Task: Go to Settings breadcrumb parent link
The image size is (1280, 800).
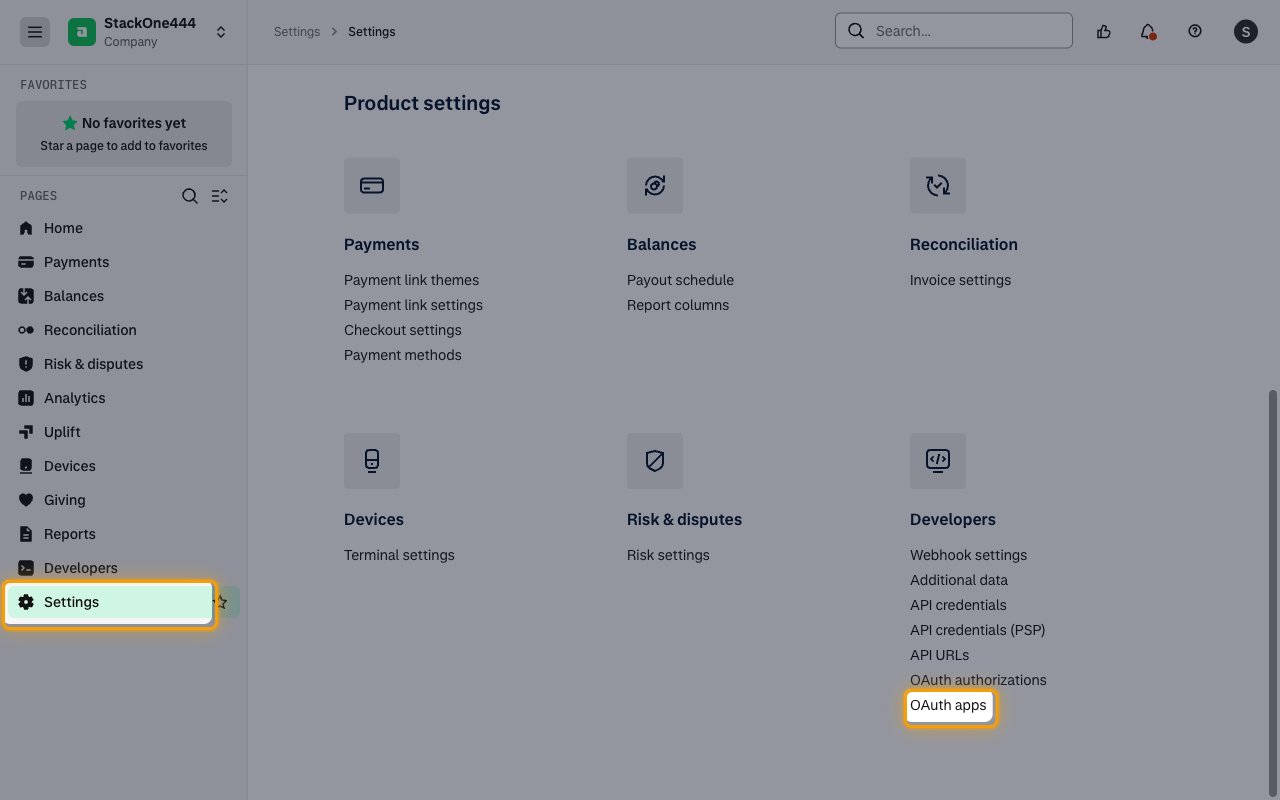Action: (x=297, y=32)
